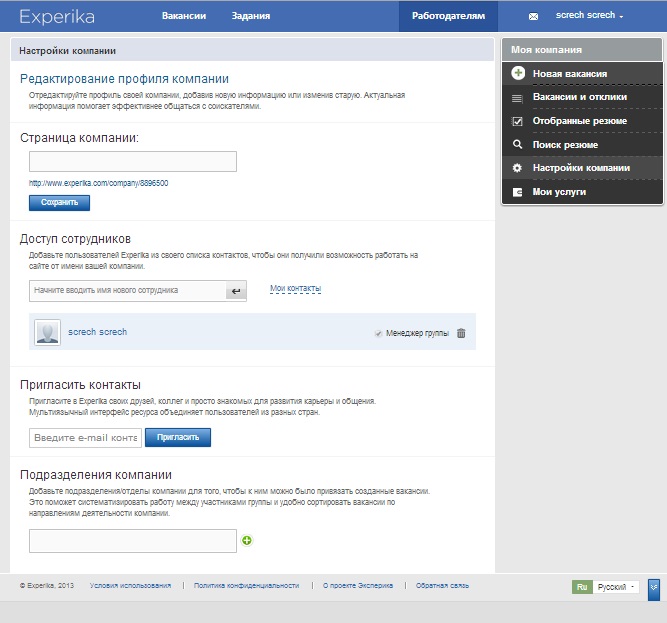The height and width of the screenshot is (623, 667).
Task: Click the green plus icon for new vacancy
Action: 517,74
